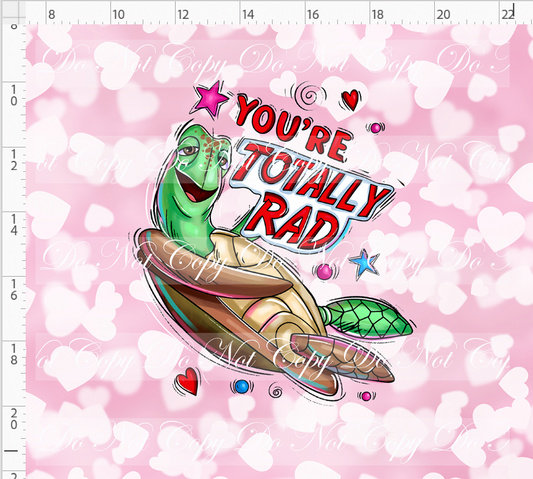533x479 pixels.
Task: Click the 10 mark on the horizontal ruler
Action: [118, 15]
